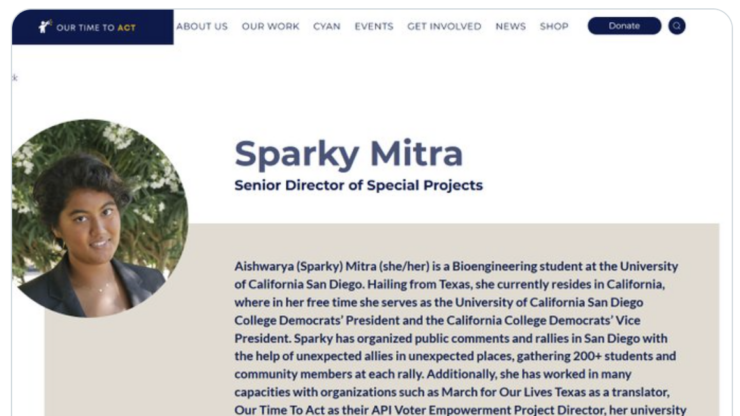Go to the CYAN page

[x=326, y=27]
